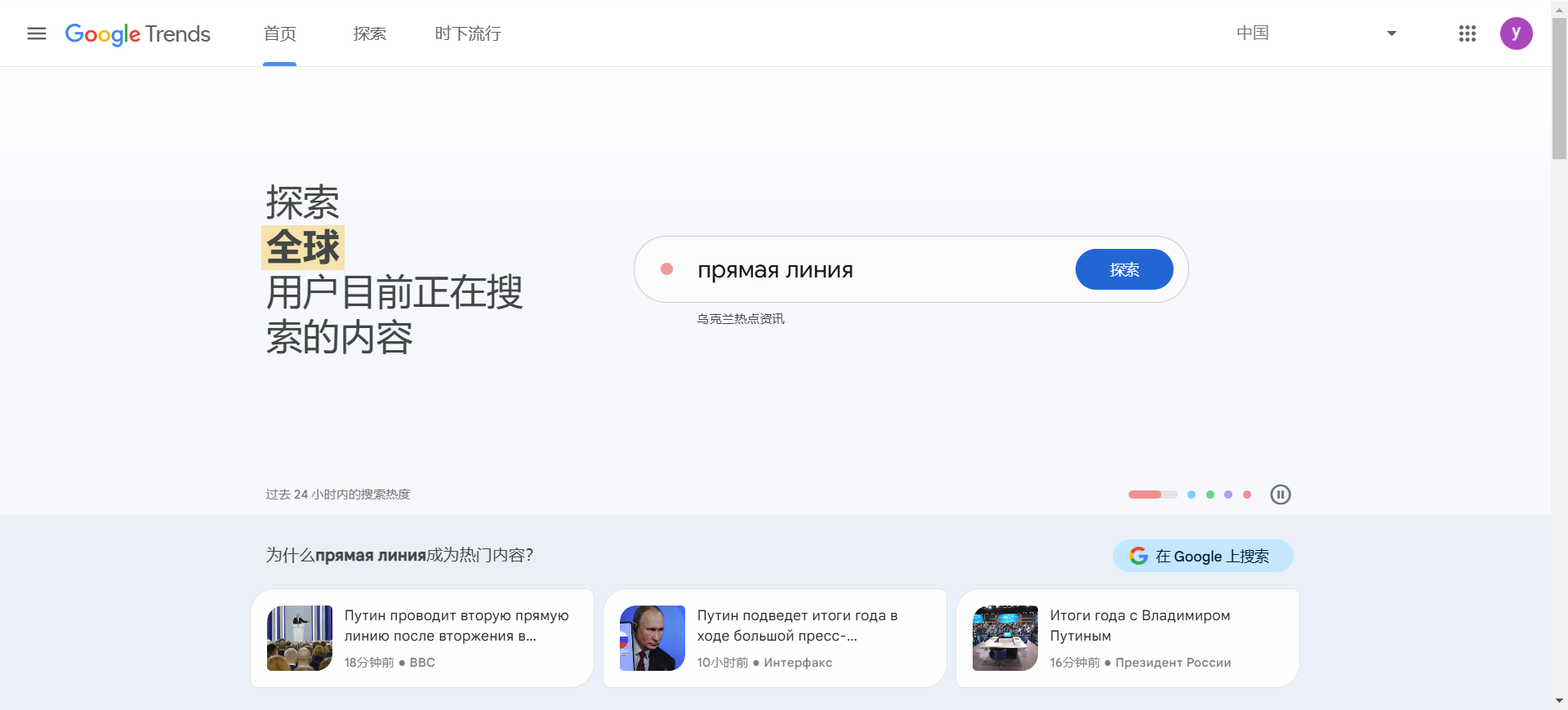Open BBC article about Путин прямую линию
The width and height of the screenshot is (1568, 710).
click(422, 638)
